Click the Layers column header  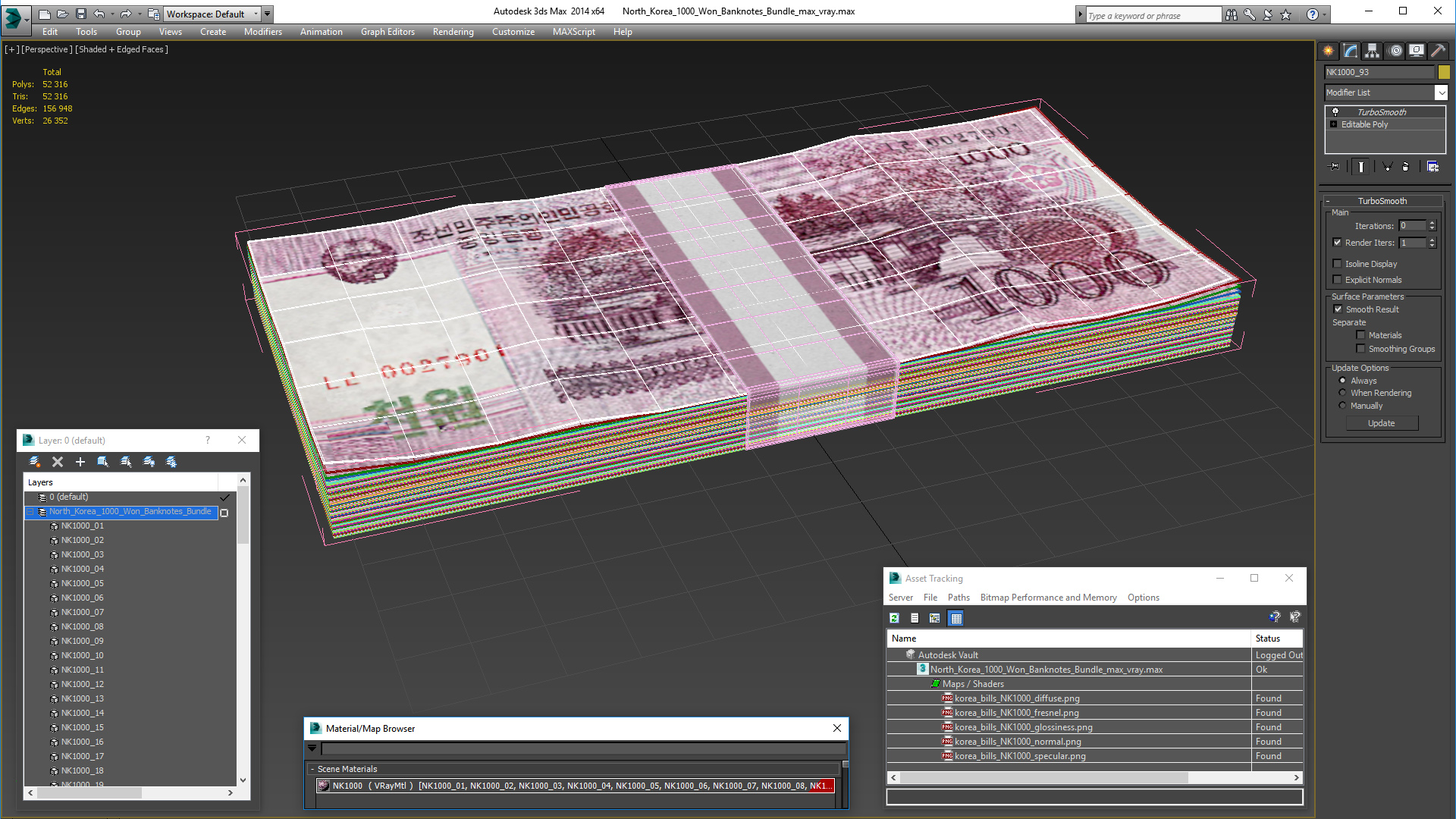121,482
